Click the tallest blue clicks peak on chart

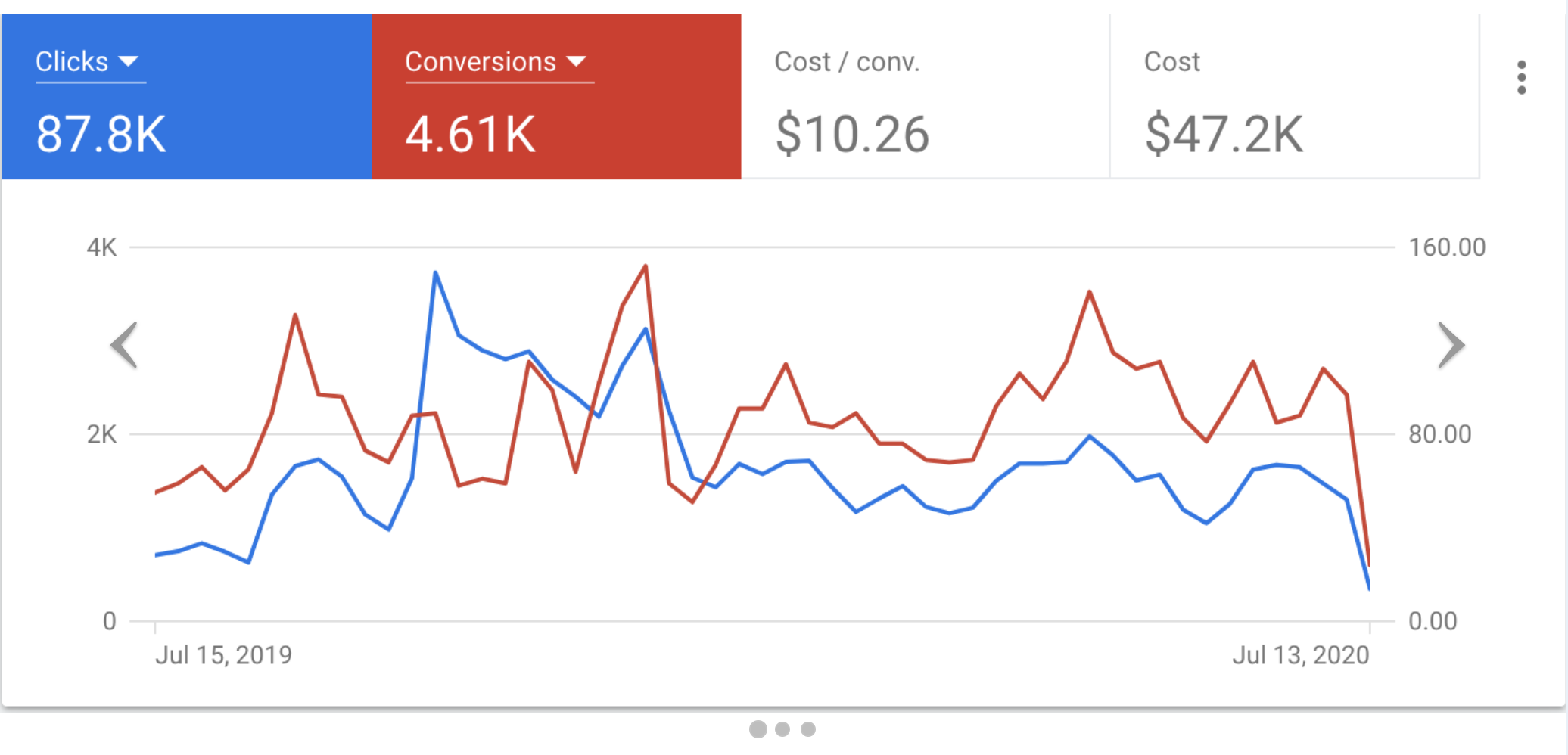click(x=435, y=272)
